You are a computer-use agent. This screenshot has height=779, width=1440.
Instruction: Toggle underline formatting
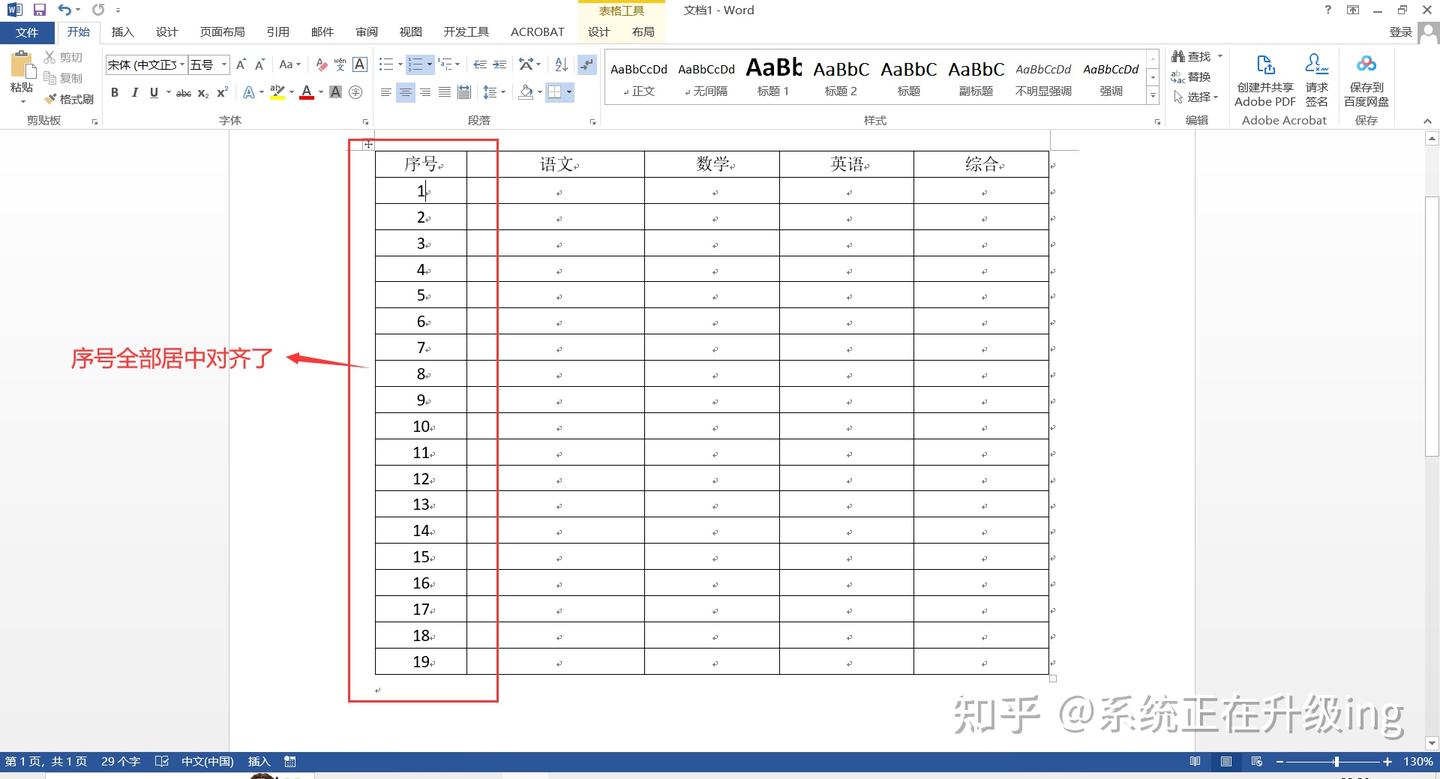(x=153, y=93)
